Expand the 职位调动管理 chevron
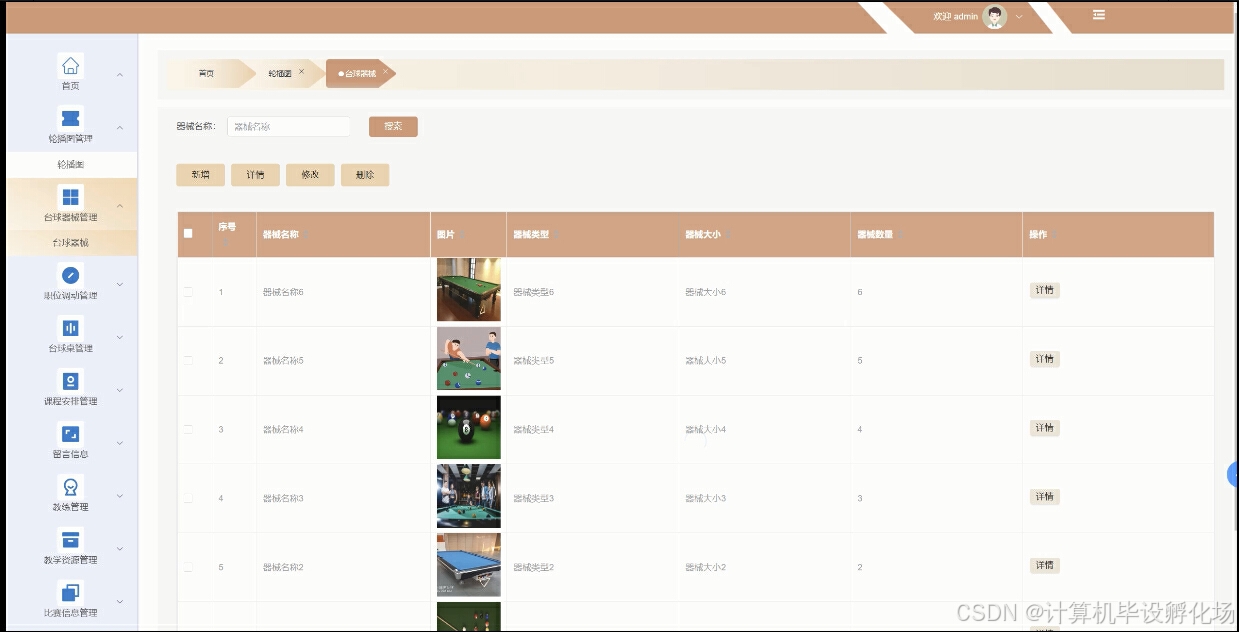Screen dimensions: 1239x632 coord(120,284)
